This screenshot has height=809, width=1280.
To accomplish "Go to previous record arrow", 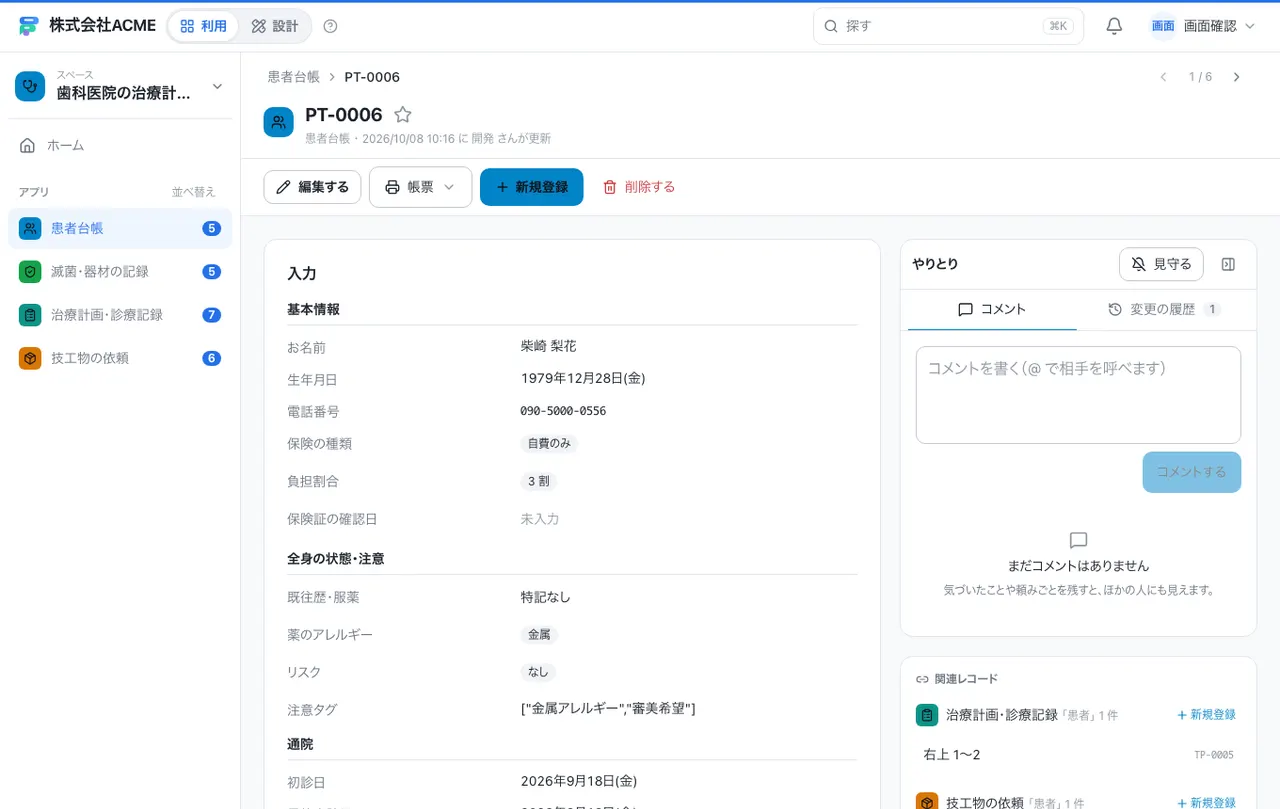I will coord(1163,77).
